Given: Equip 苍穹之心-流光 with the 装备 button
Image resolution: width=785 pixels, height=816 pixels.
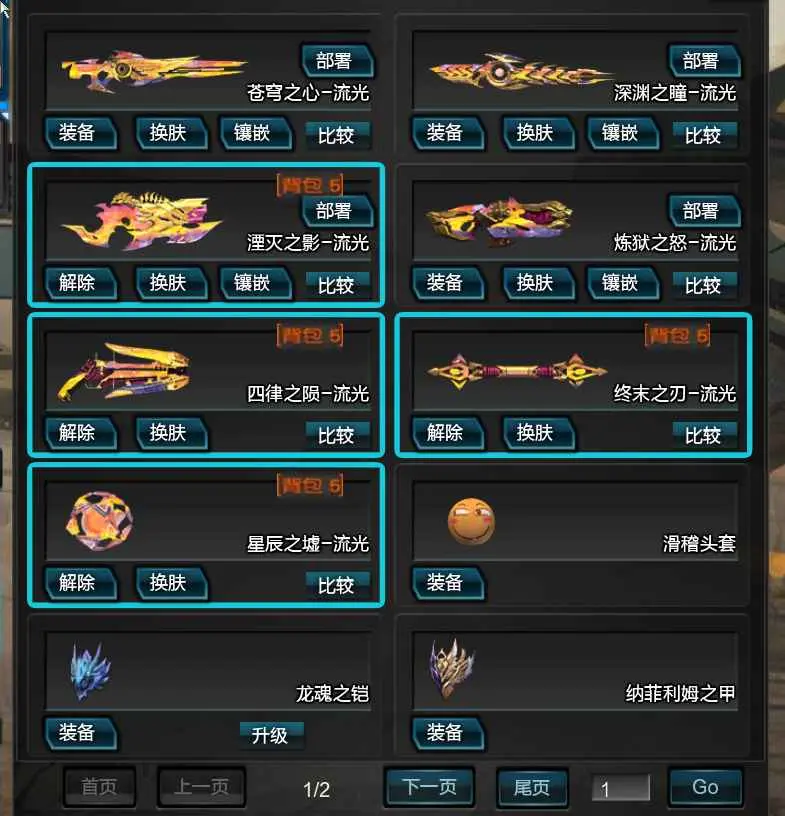Looking at the screenshot, I should point(81,133).
